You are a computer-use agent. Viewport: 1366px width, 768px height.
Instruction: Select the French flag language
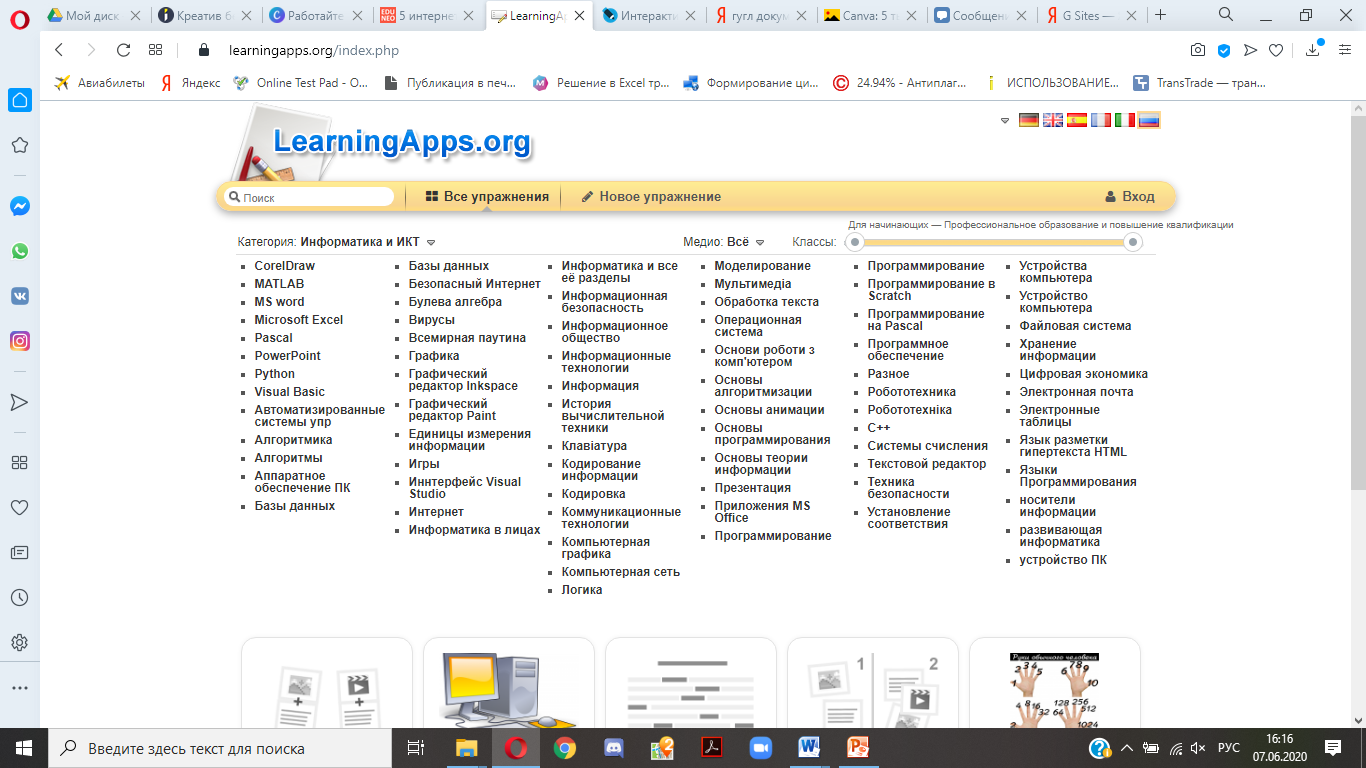1101,120
